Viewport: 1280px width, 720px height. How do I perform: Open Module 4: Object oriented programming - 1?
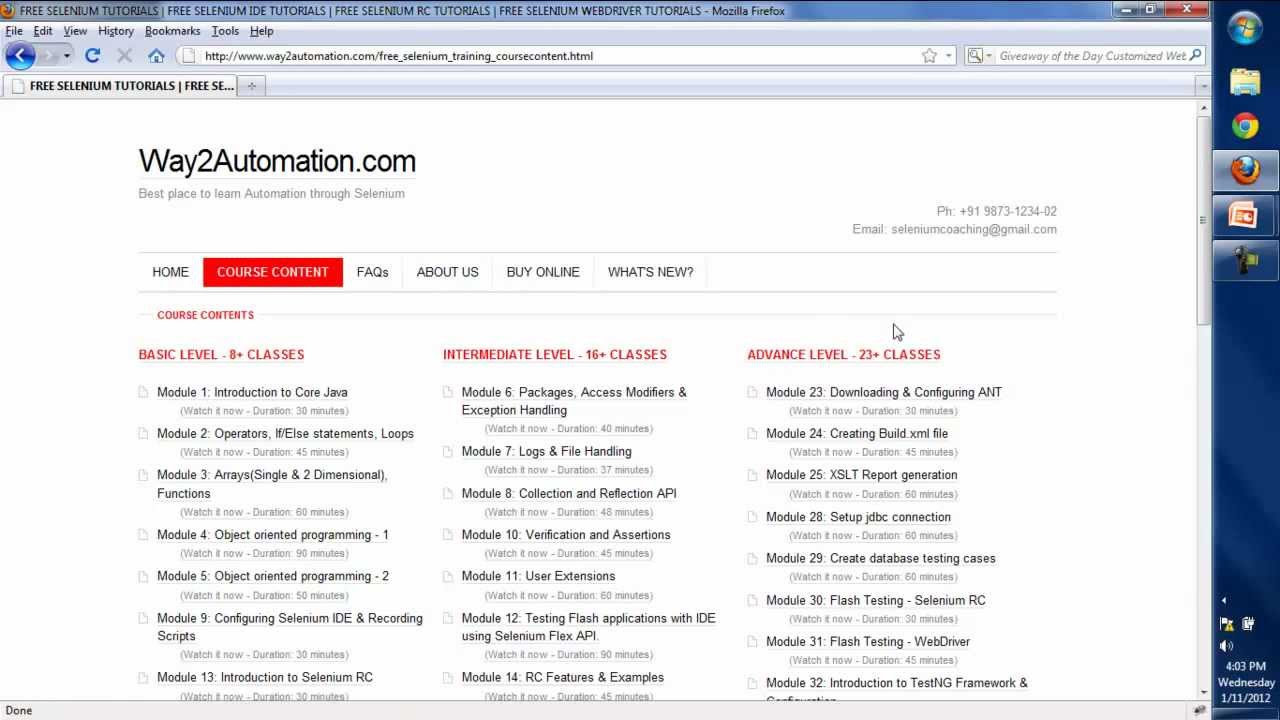pyautogui.click(x=273, y=535)
